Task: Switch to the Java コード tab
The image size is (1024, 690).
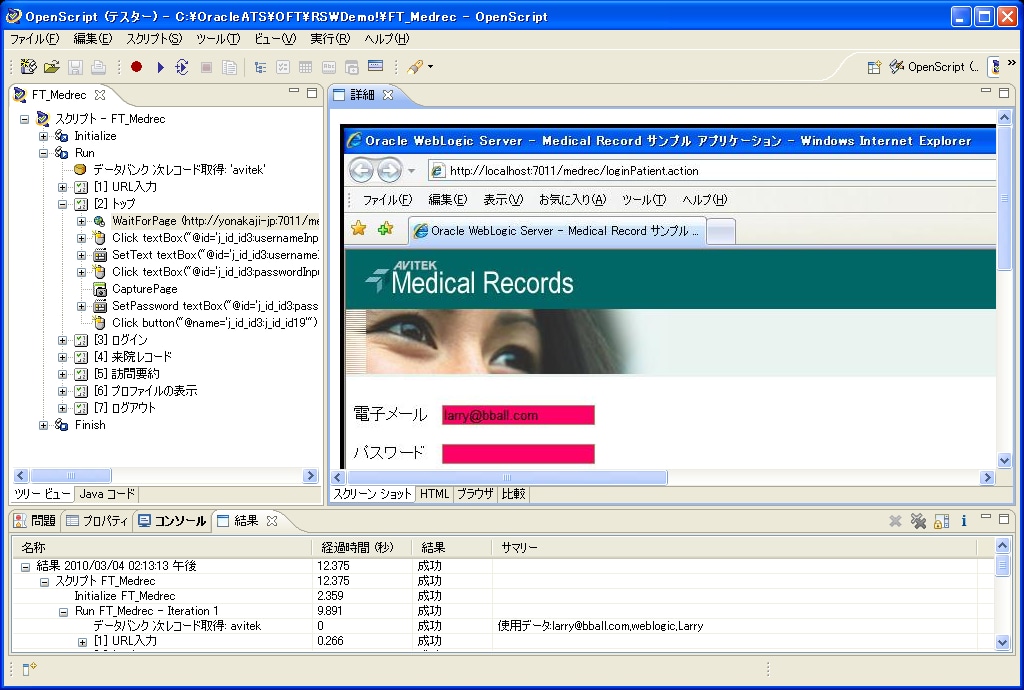Action: tap(106, 494)
